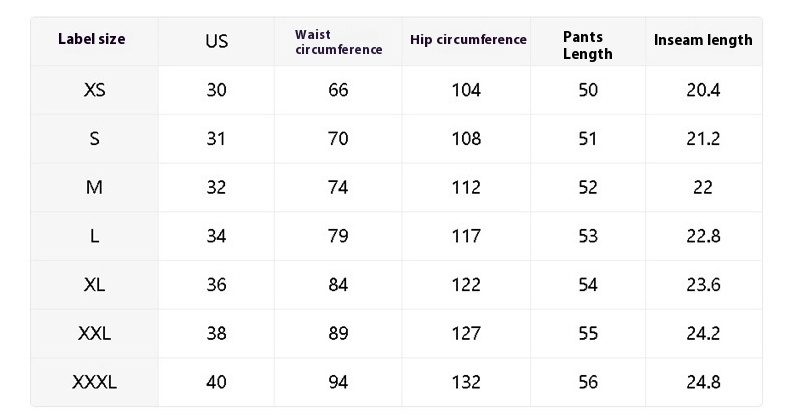Select pants length 50 in XS row

(588, 90)
